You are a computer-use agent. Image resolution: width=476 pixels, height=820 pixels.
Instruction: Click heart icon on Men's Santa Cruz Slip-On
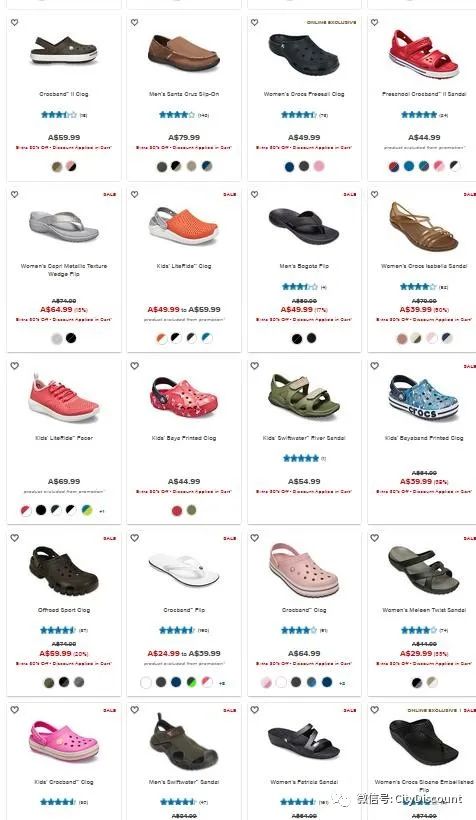[134, 22]
